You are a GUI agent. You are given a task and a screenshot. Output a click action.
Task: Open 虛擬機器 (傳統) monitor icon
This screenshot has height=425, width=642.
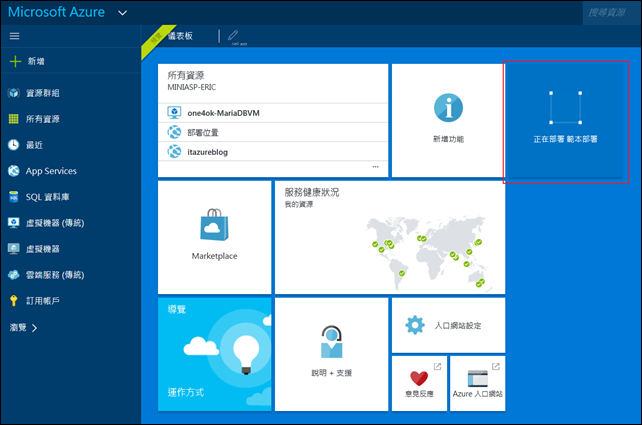click(14, 223)
